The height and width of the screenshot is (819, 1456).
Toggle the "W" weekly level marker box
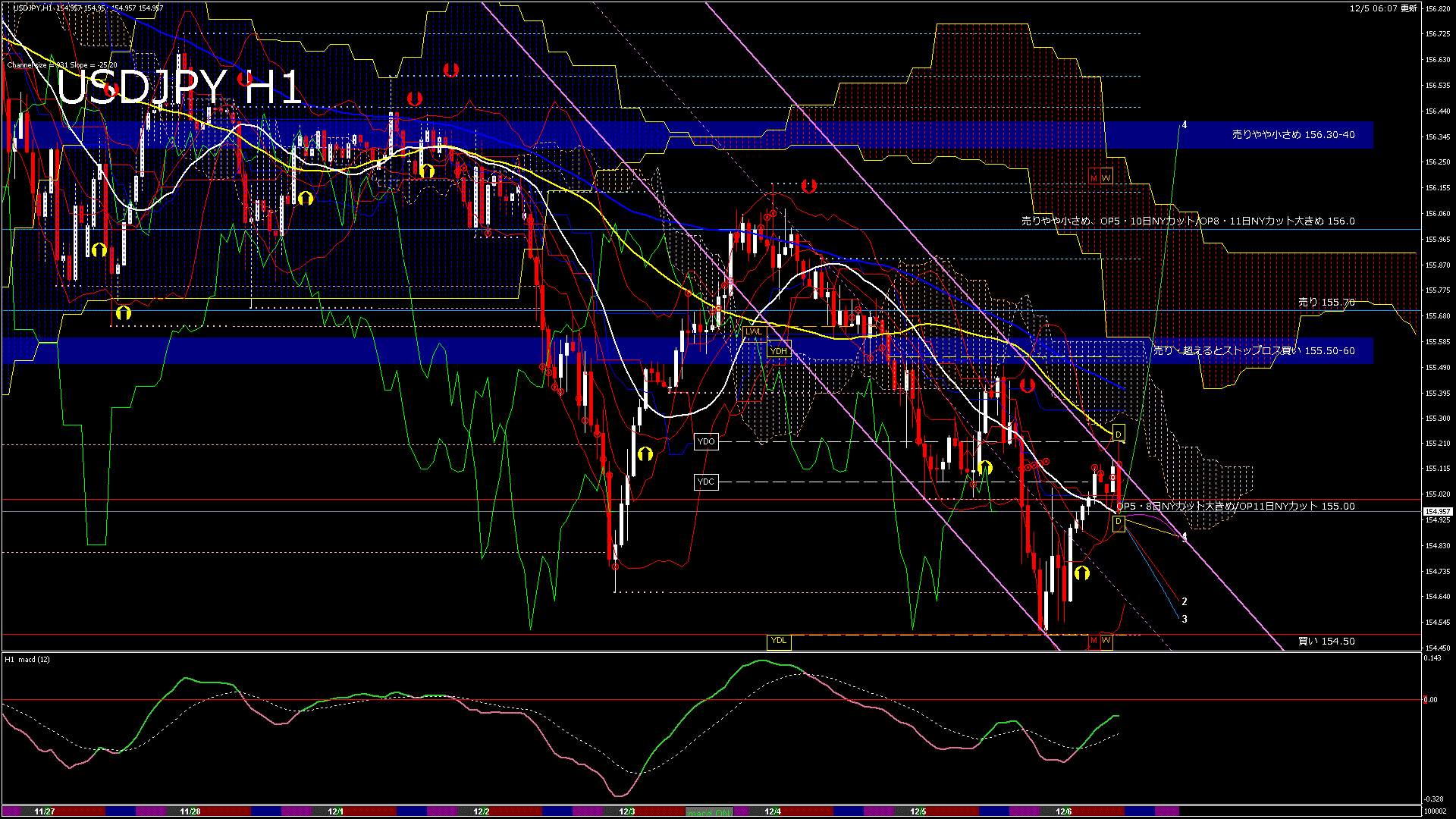[x=1106, y=176]
